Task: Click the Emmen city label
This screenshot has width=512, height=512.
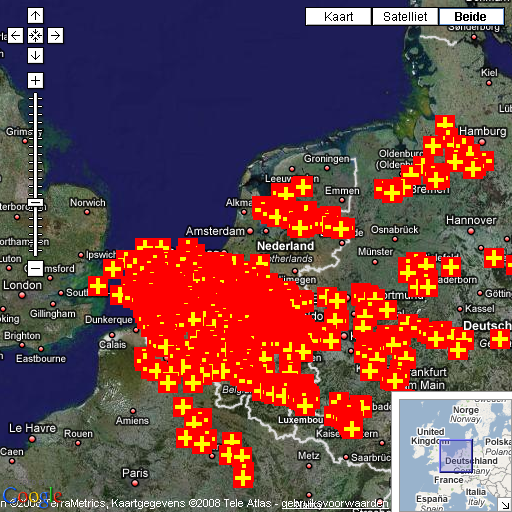Action: 342,191
